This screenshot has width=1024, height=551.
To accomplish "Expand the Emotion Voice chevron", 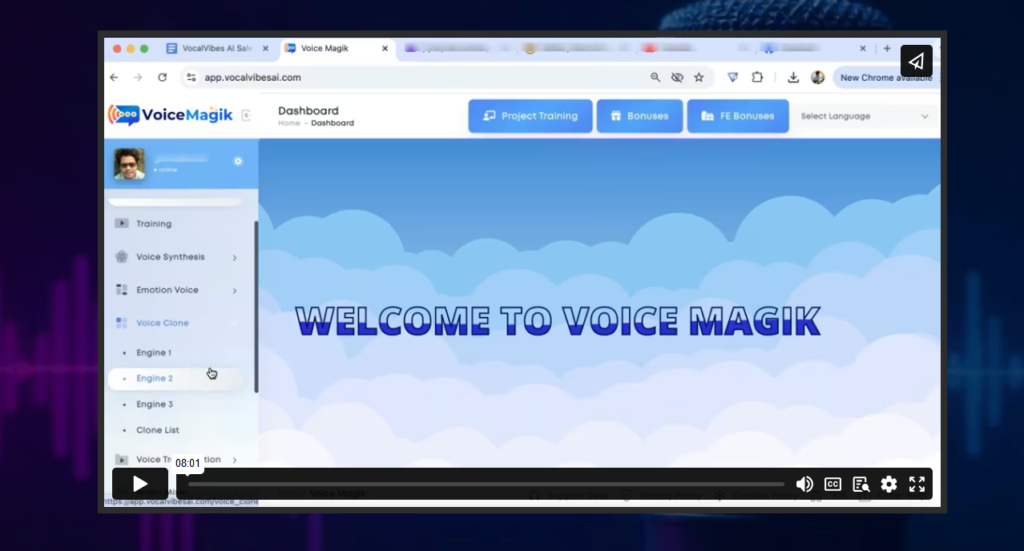I will coord(234,291).
